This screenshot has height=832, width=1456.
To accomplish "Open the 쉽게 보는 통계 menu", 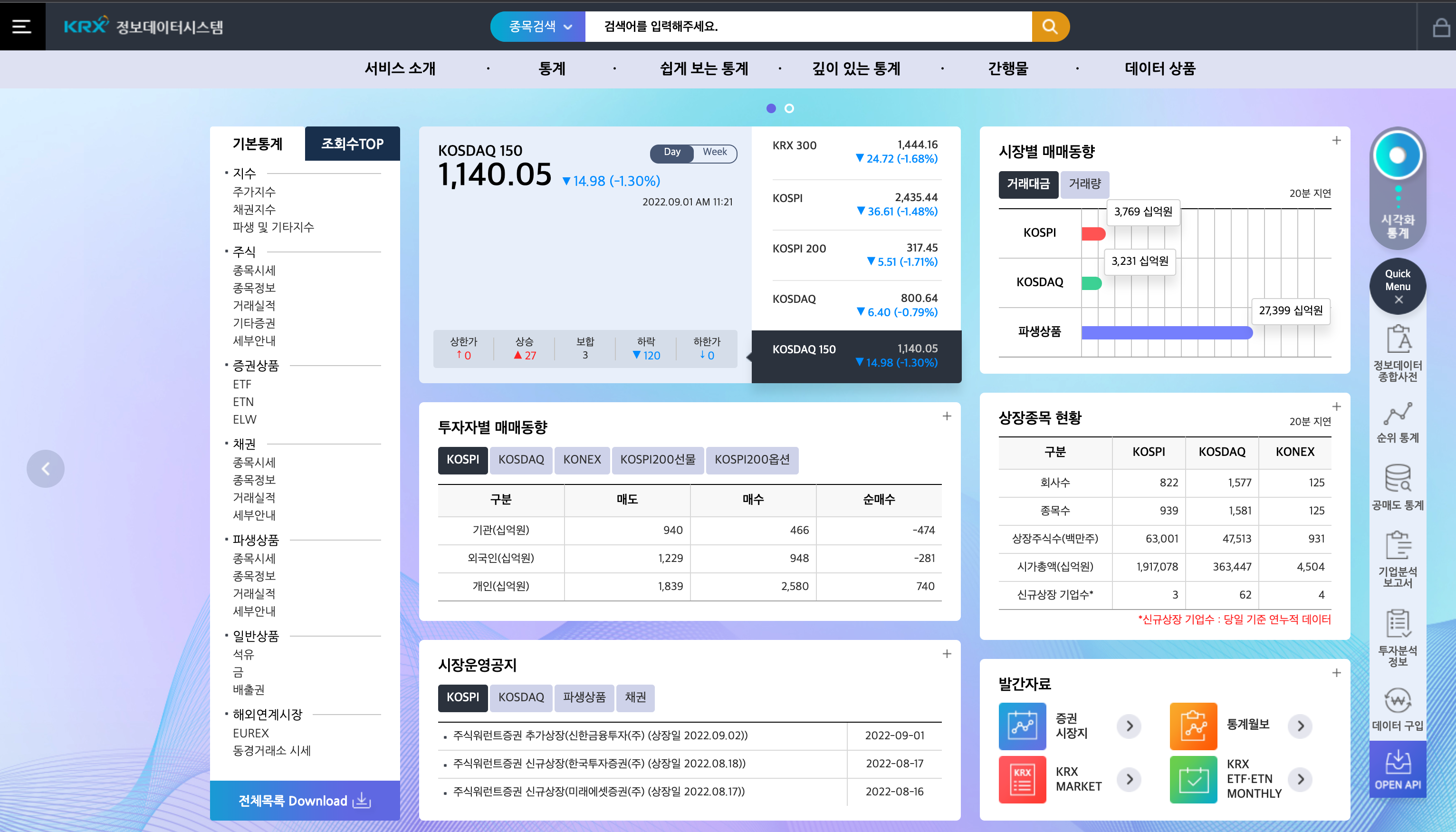I will tap(704, 68).
